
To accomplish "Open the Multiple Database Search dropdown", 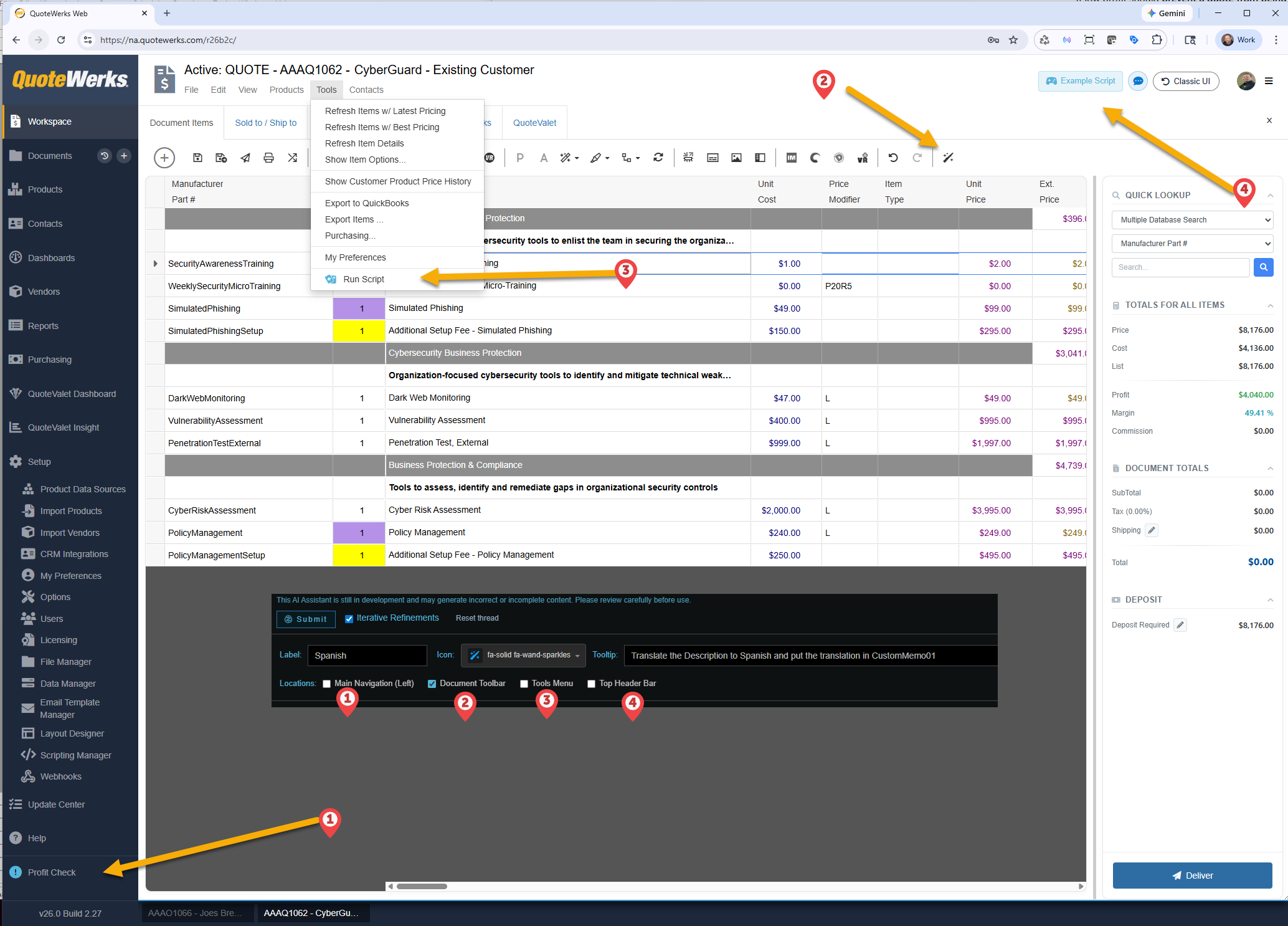I will (1192, 220).
